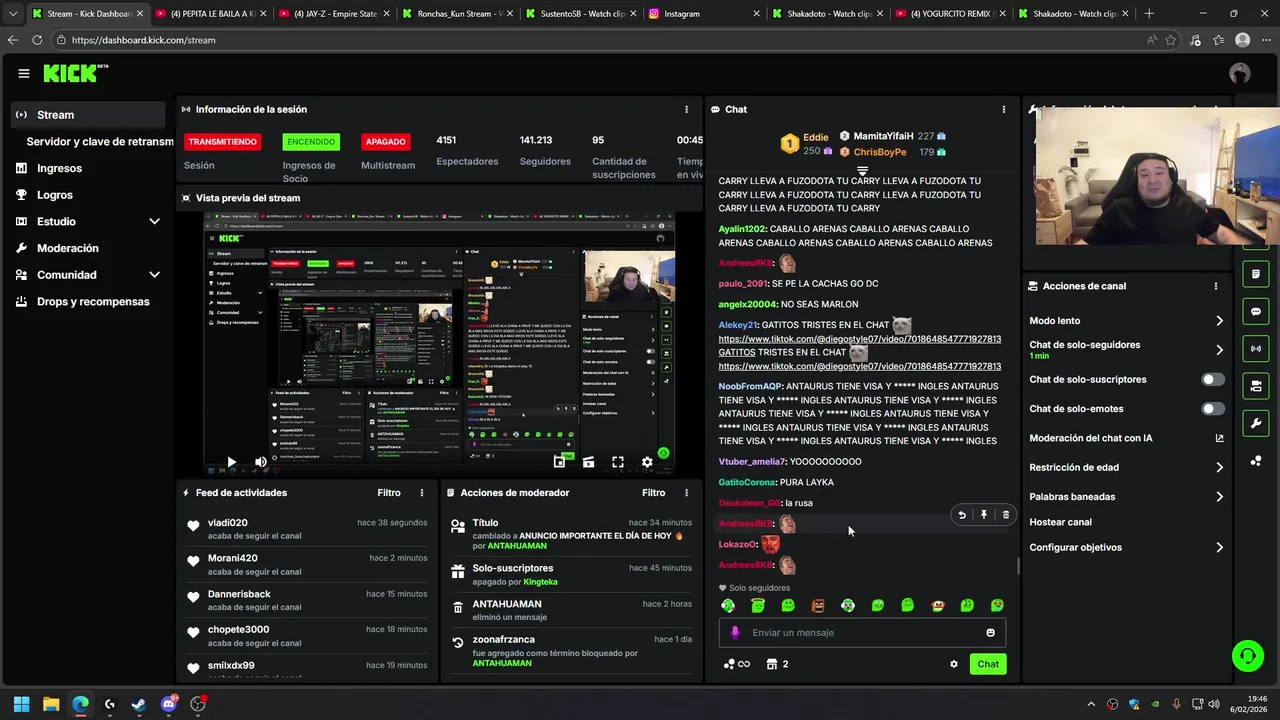Open Palabras baneadas arrow
Viewport: 1280px width, 720px height.
(1219, 497)
